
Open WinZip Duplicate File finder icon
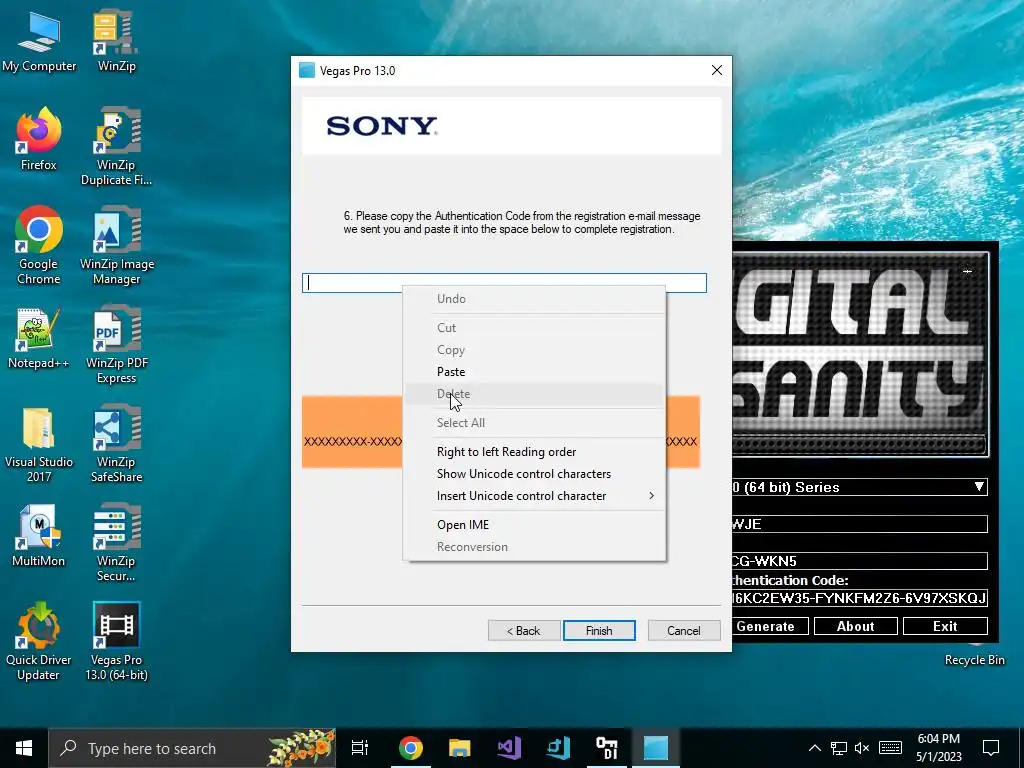116,146
